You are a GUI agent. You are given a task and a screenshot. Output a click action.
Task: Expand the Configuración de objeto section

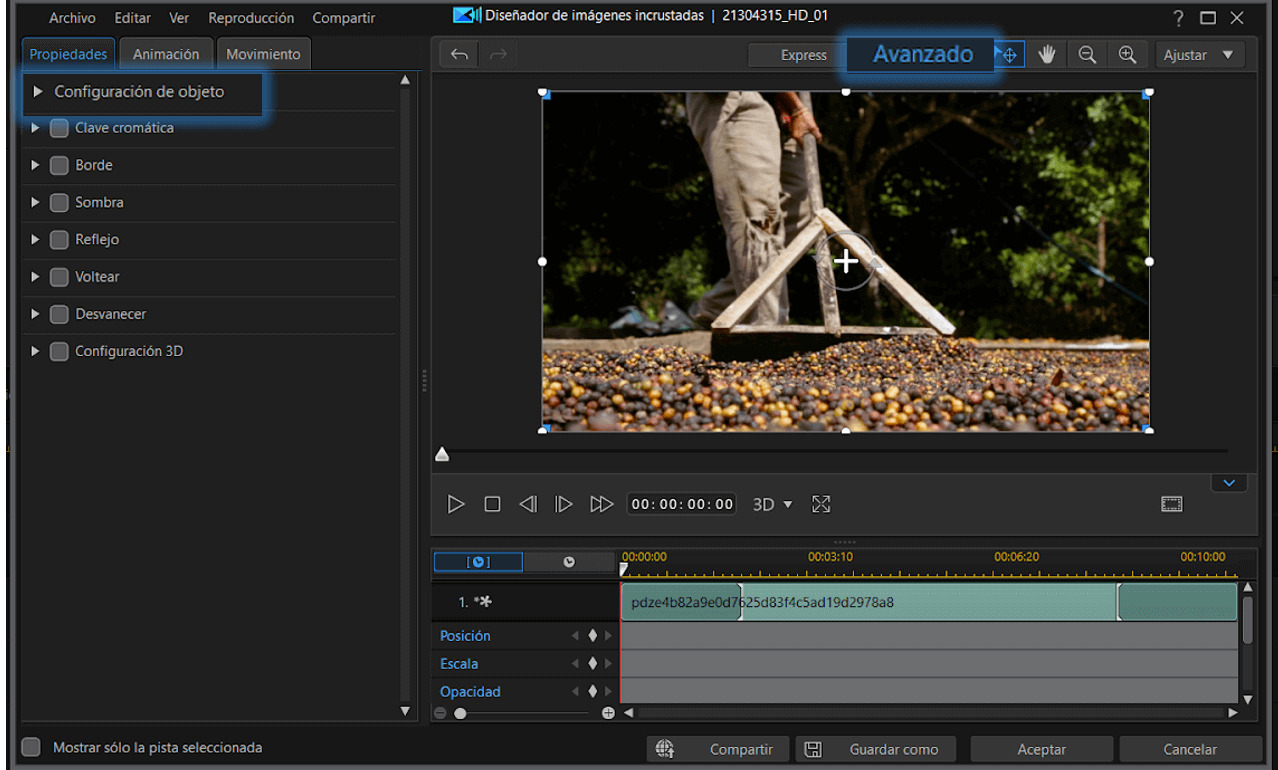click(38, 92)
